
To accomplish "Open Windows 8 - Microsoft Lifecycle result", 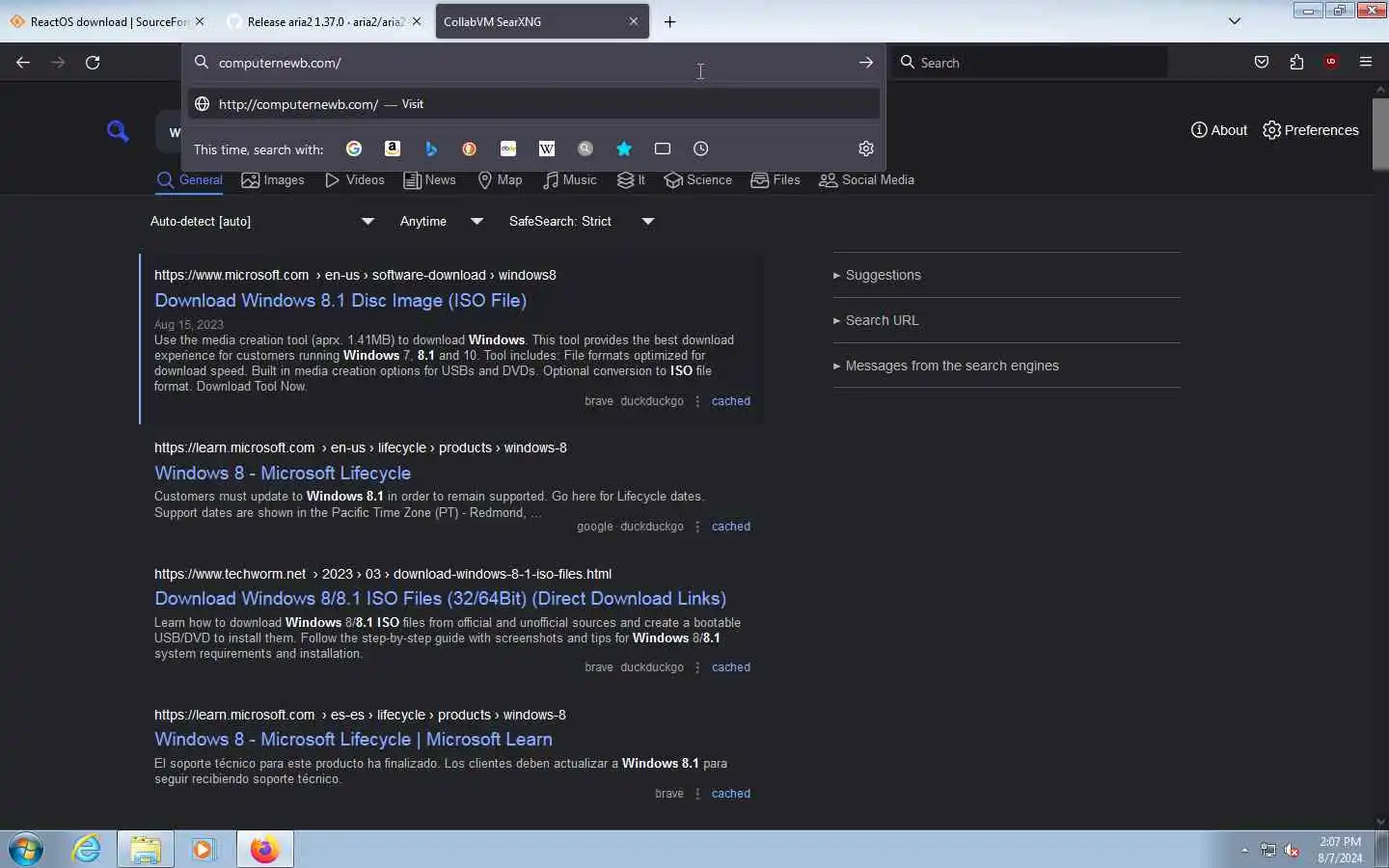I will coord(283,474).
